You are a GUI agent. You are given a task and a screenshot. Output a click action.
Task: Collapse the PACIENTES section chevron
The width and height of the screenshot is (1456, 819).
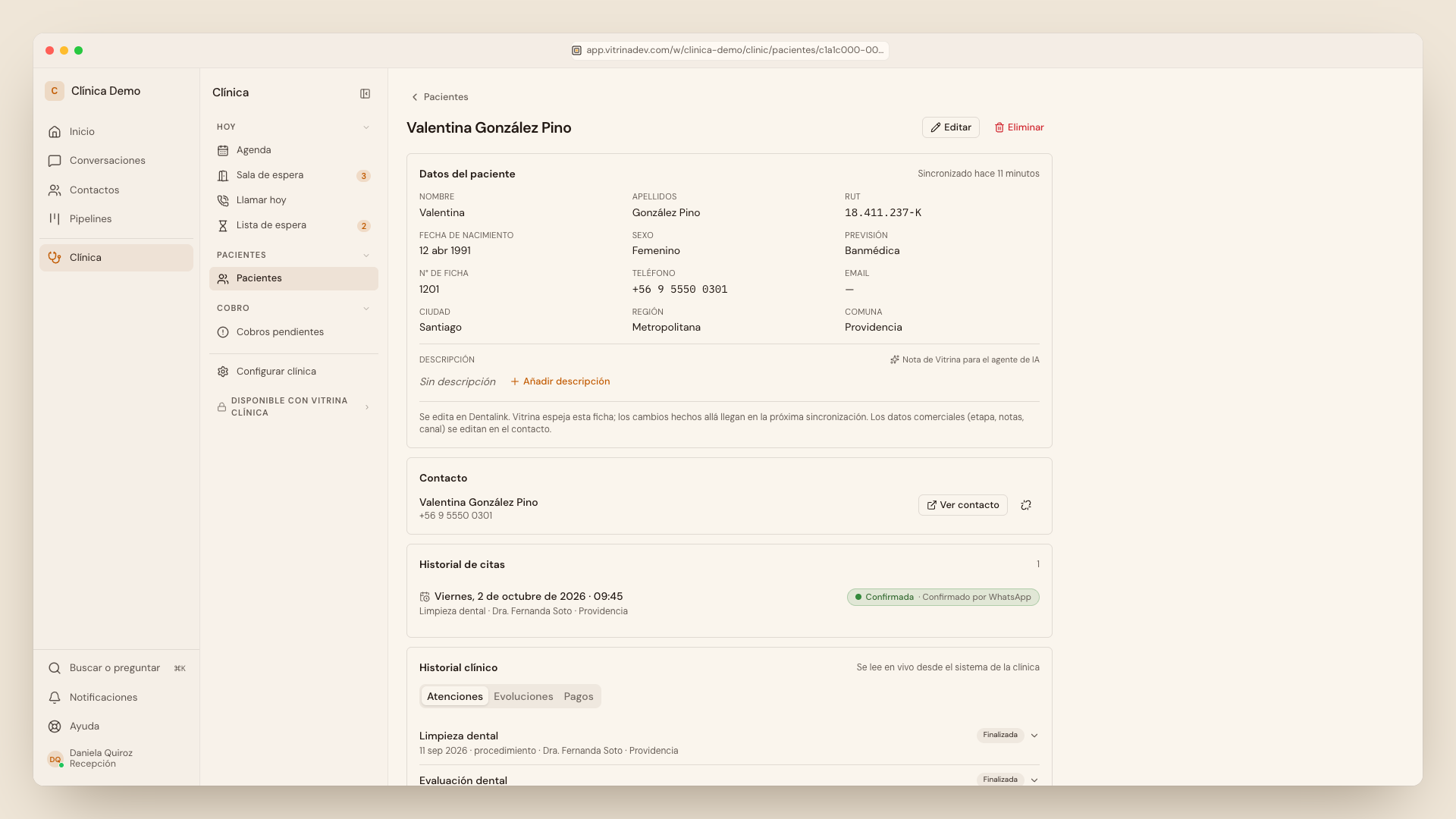click(366, 256)
